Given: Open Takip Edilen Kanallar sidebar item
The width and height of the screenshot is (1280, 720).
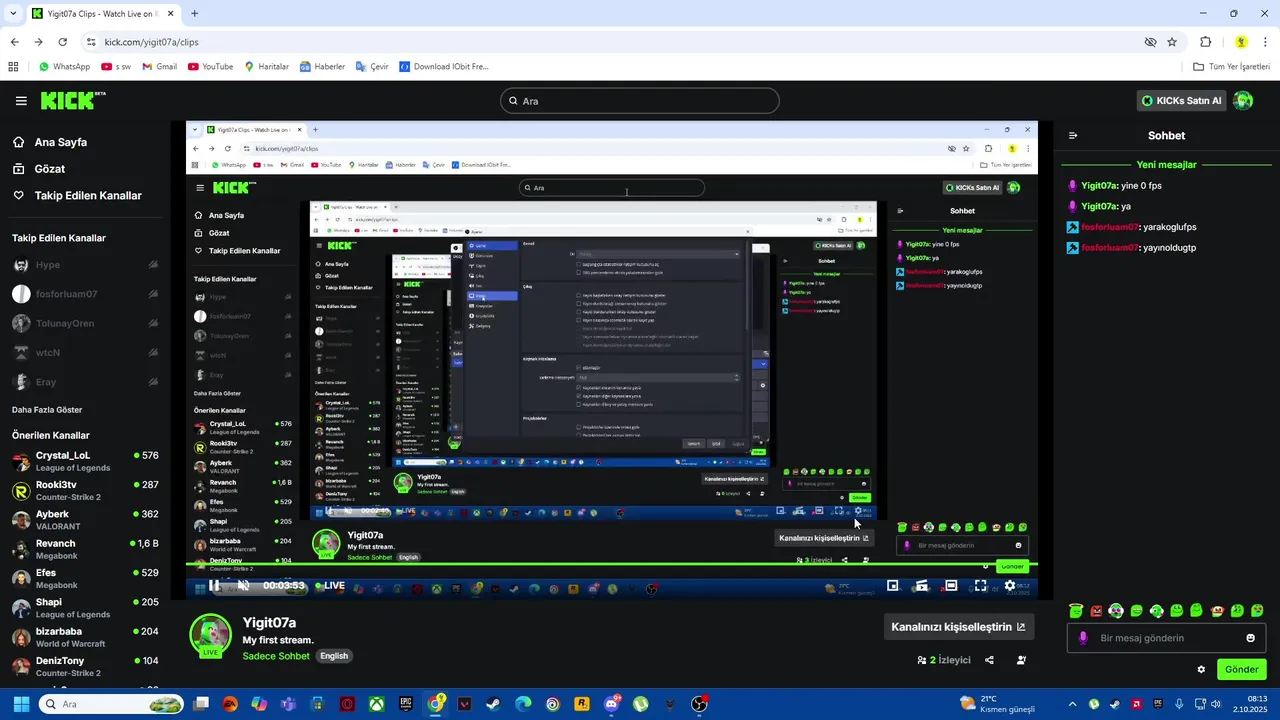Looking at the screenshot, I should (88, 196).
